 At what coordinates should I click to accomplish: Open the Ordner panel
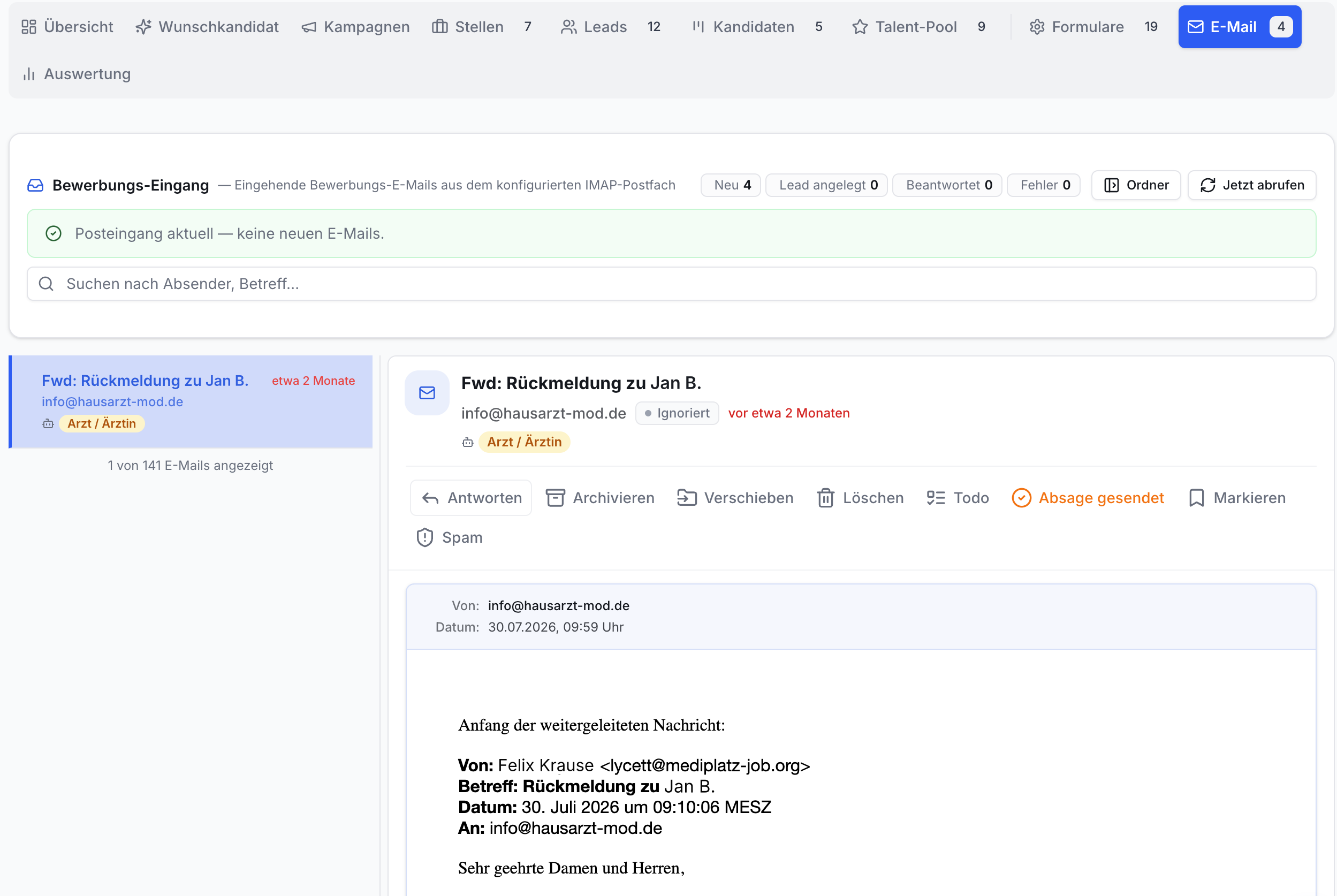click(x=1135, y=185)
